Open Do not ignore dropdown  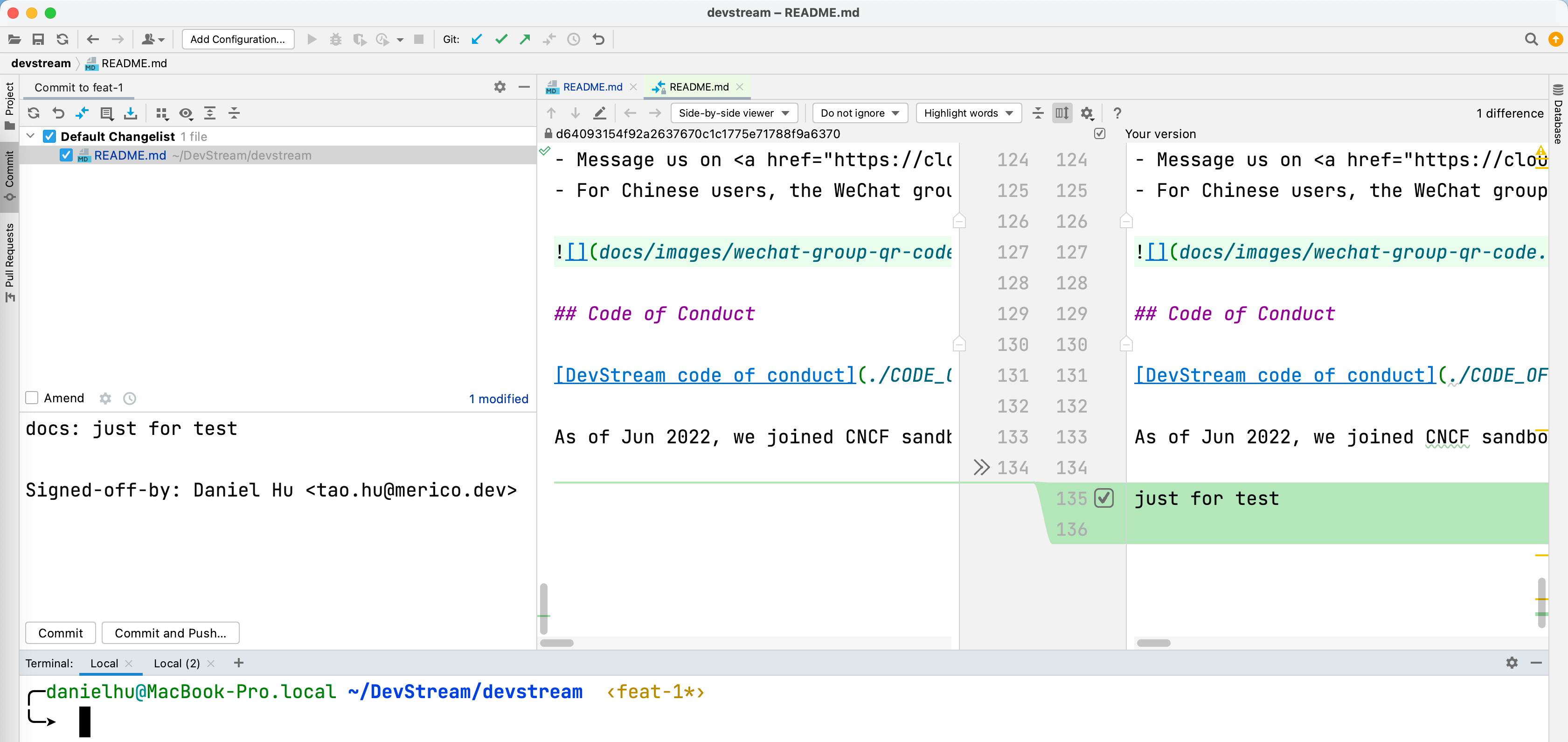click(x=860, y=113)
